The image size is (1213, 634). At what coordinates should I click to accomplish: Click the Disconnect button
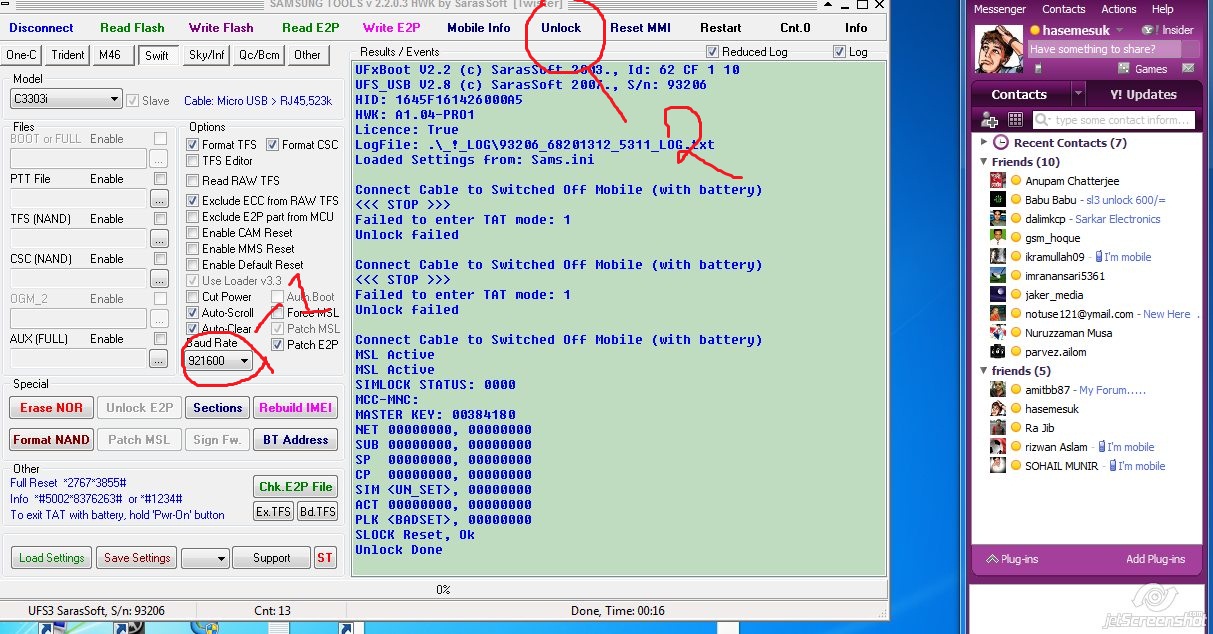(42, 28)
